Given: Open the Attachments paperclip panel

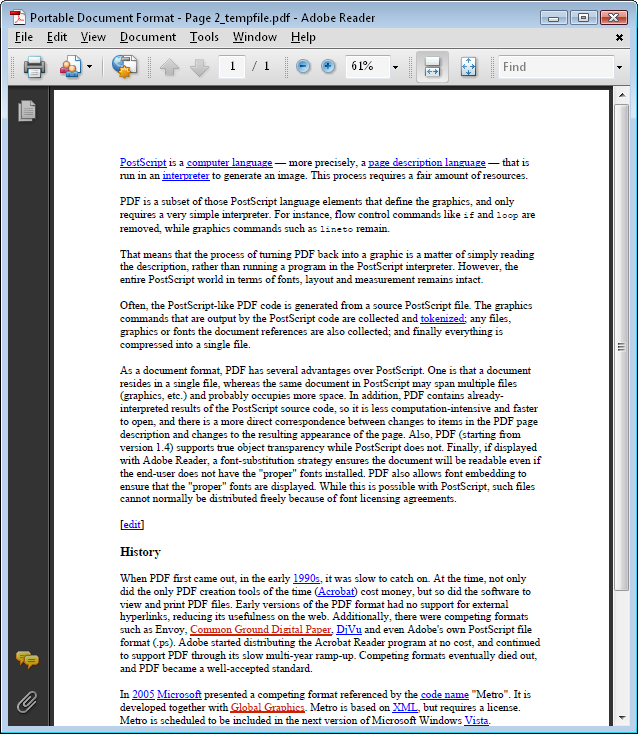Looking at the screenshot, I should click(x=27, y=701).
